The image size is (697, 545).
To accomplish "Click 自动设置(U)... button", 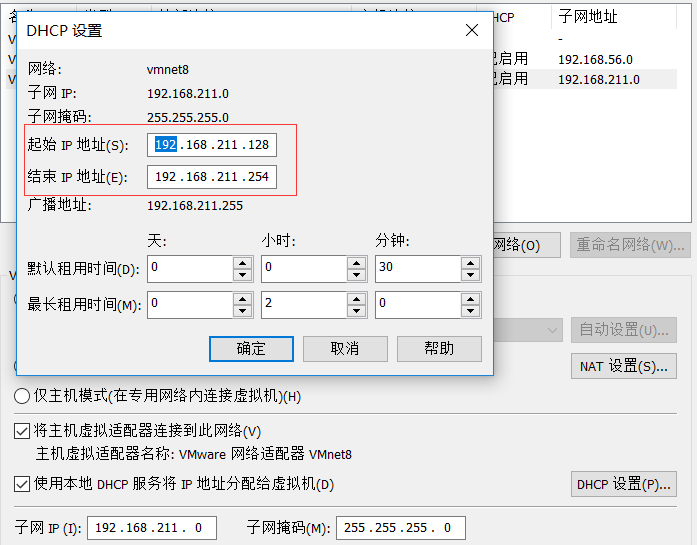I will click(x=624, y=330).
